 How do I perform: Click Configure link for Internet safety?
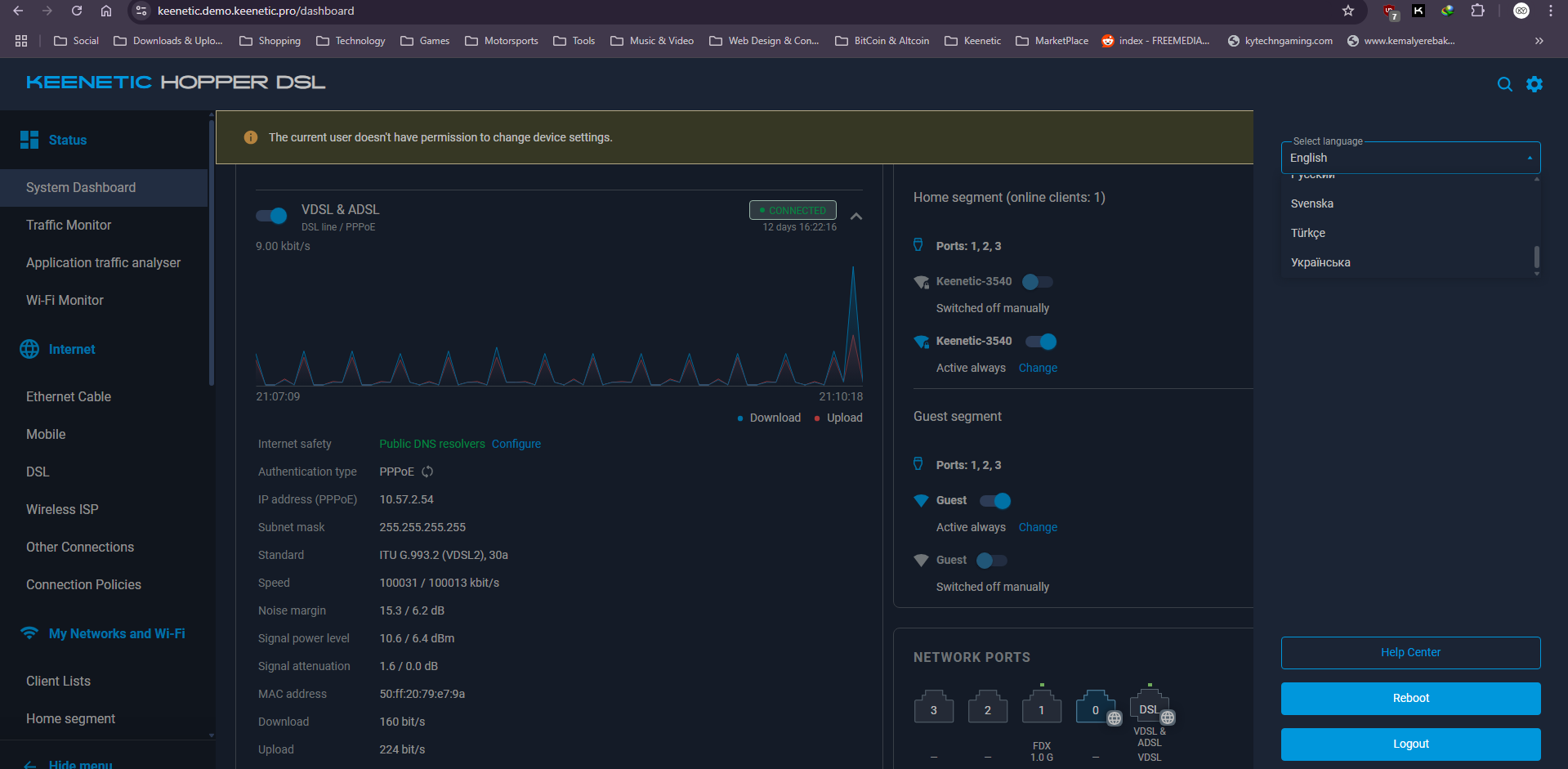[516, 444]
